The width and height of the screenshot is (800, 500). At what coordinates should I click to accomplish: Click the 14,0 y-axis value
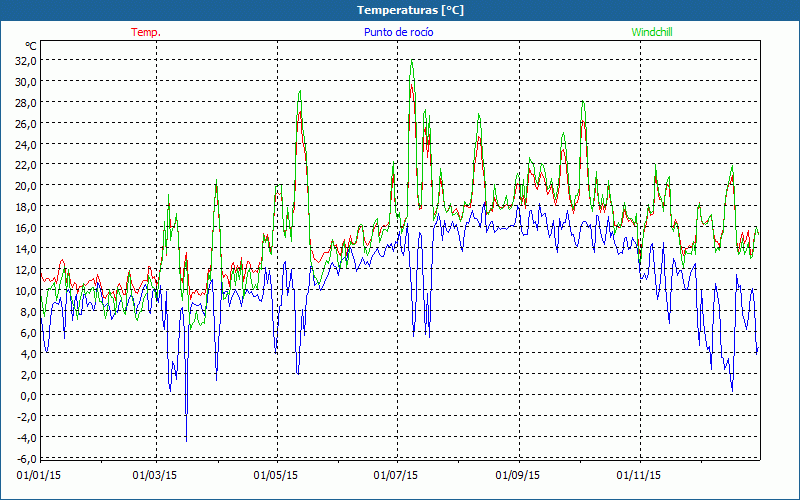pos(26,248)
